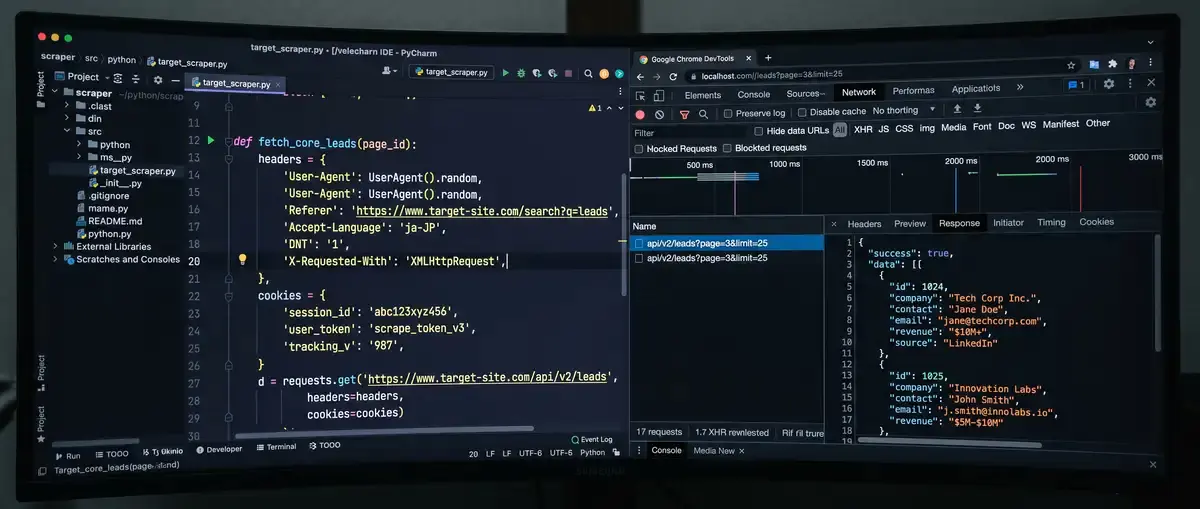Check the Mocked Requests checkbox

(638, 149)
